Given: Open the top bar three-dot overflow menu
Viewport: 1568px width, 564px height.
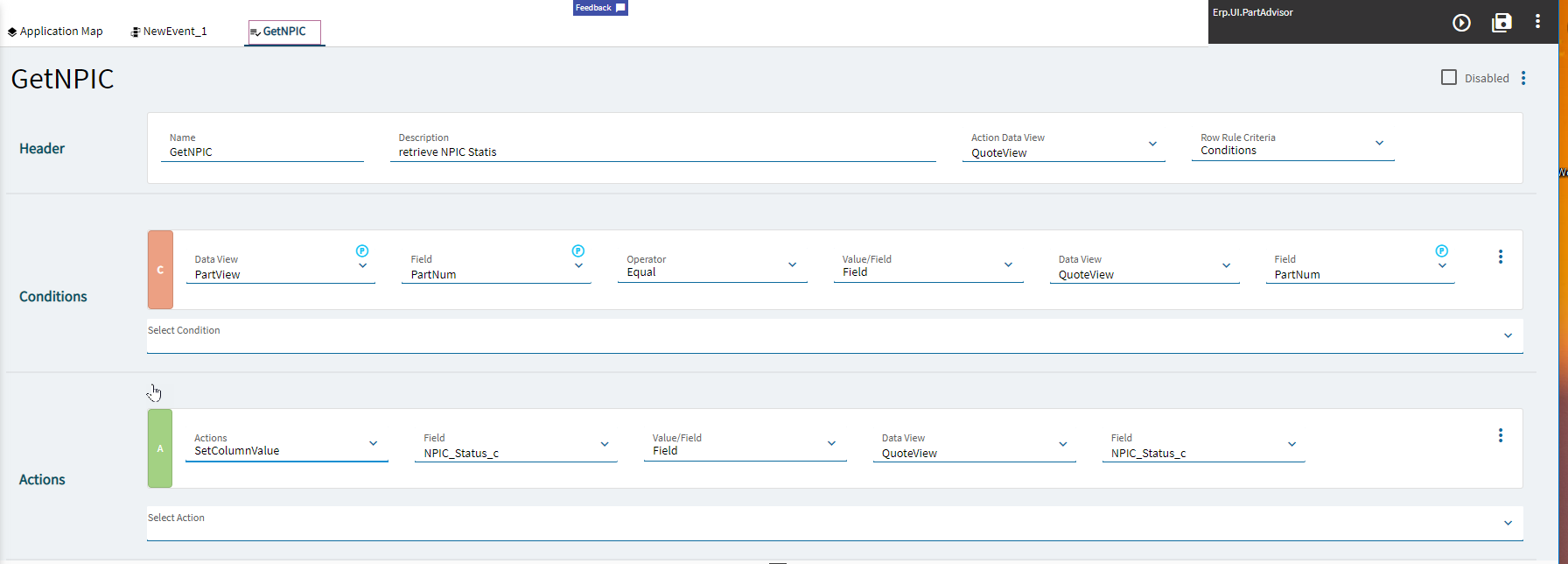Looking at the screenshot, I should point(1537,22).
